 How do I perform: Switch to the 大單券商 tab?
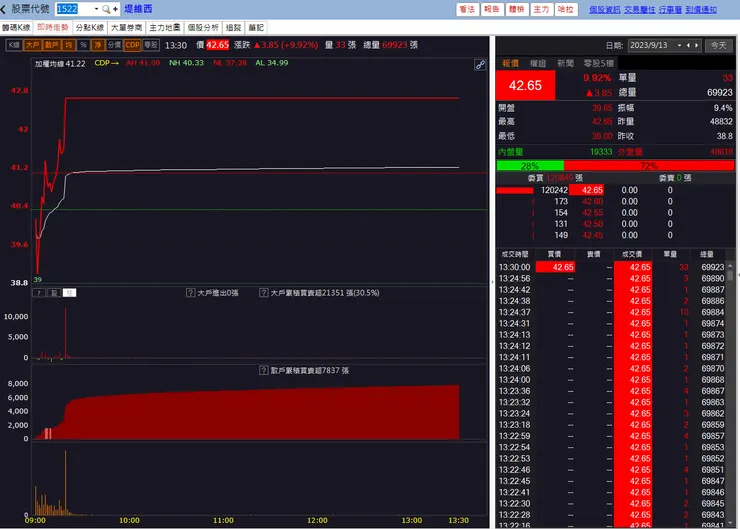tap(126, 28)
